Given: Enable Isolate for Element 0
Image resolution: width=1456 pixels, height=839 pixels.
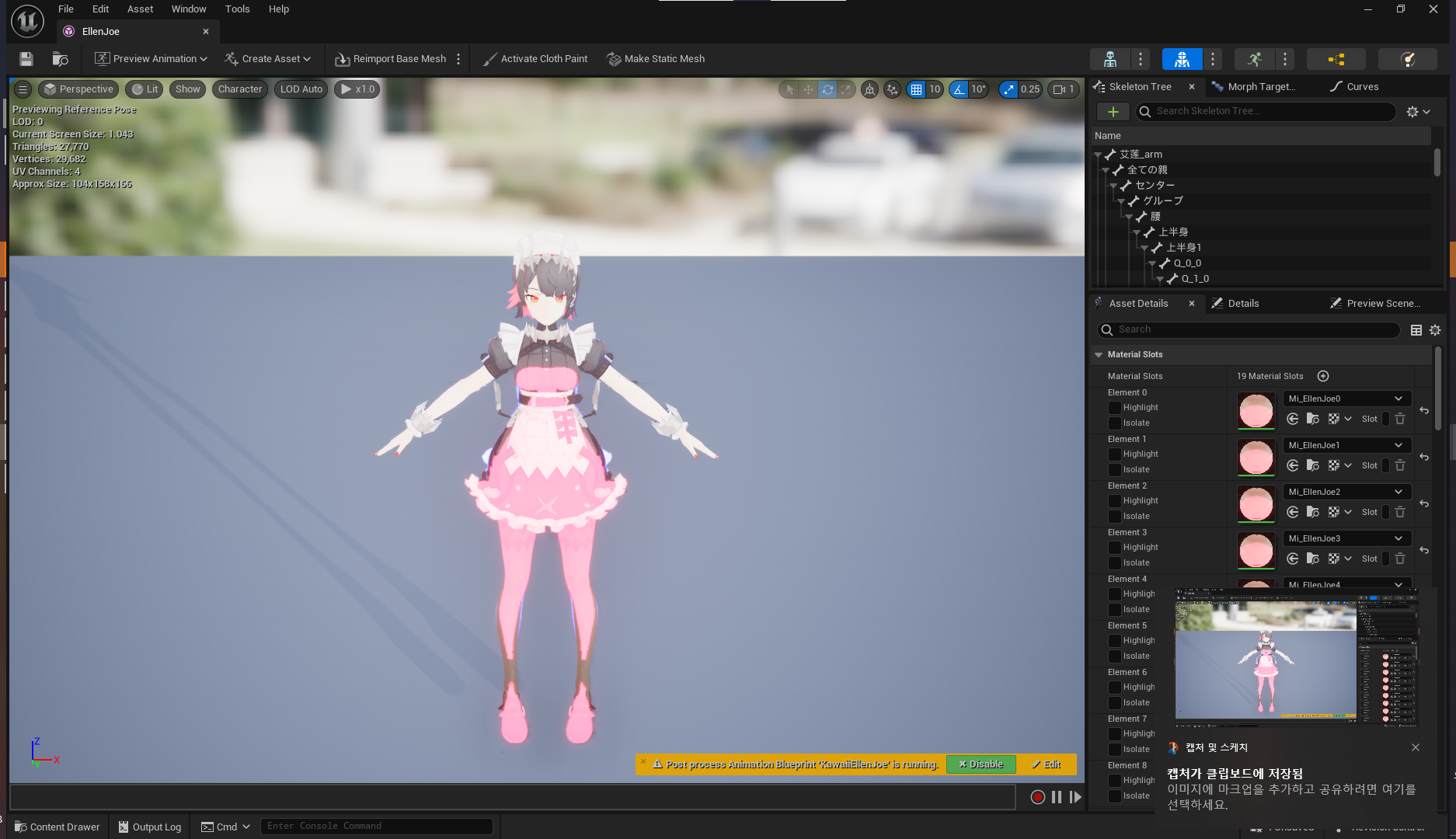Looking at the screenshot, I should (1115, 423).
